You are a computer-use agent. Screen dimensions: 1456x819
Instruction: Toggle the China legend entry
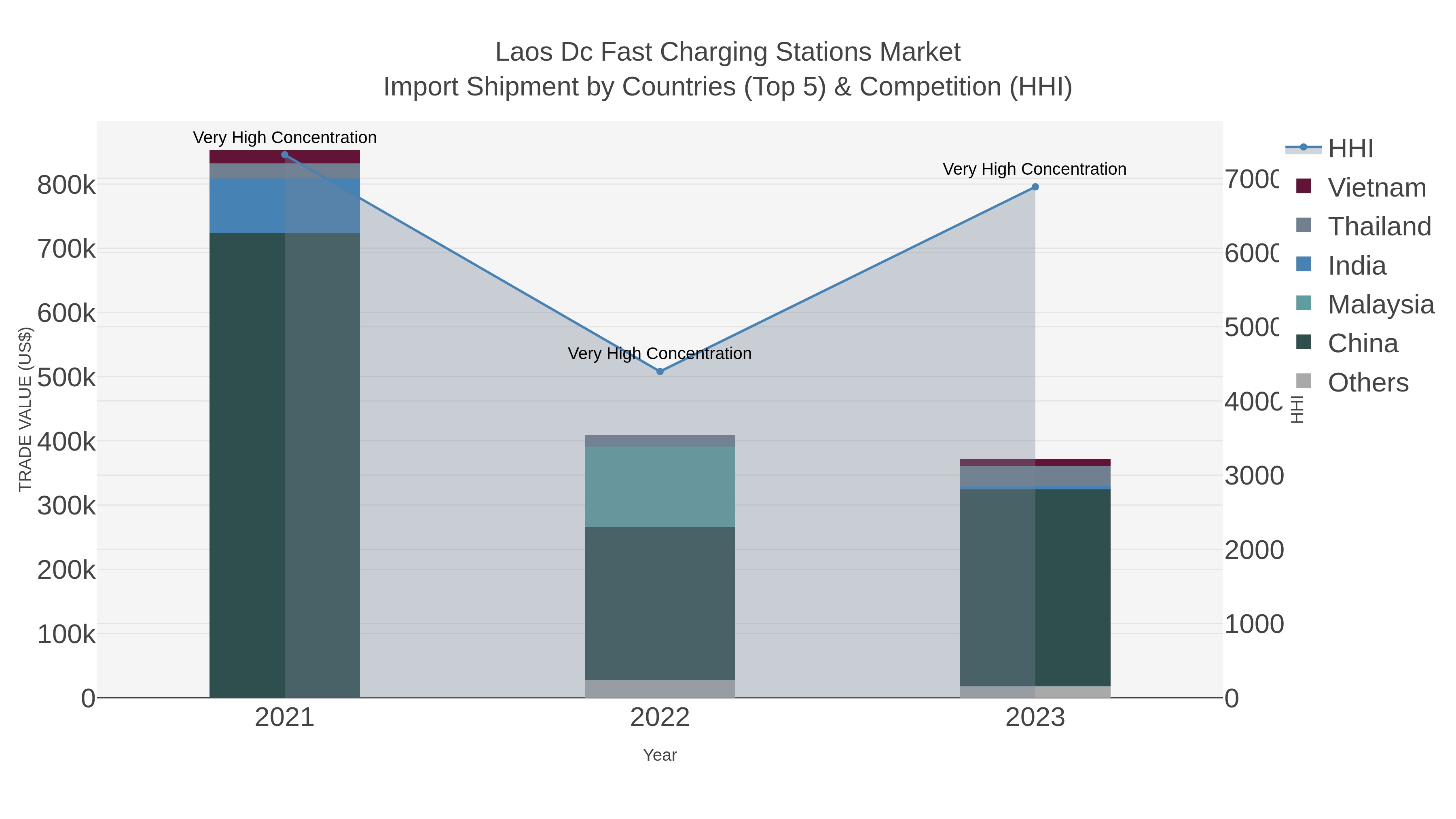click(1347, 343)
